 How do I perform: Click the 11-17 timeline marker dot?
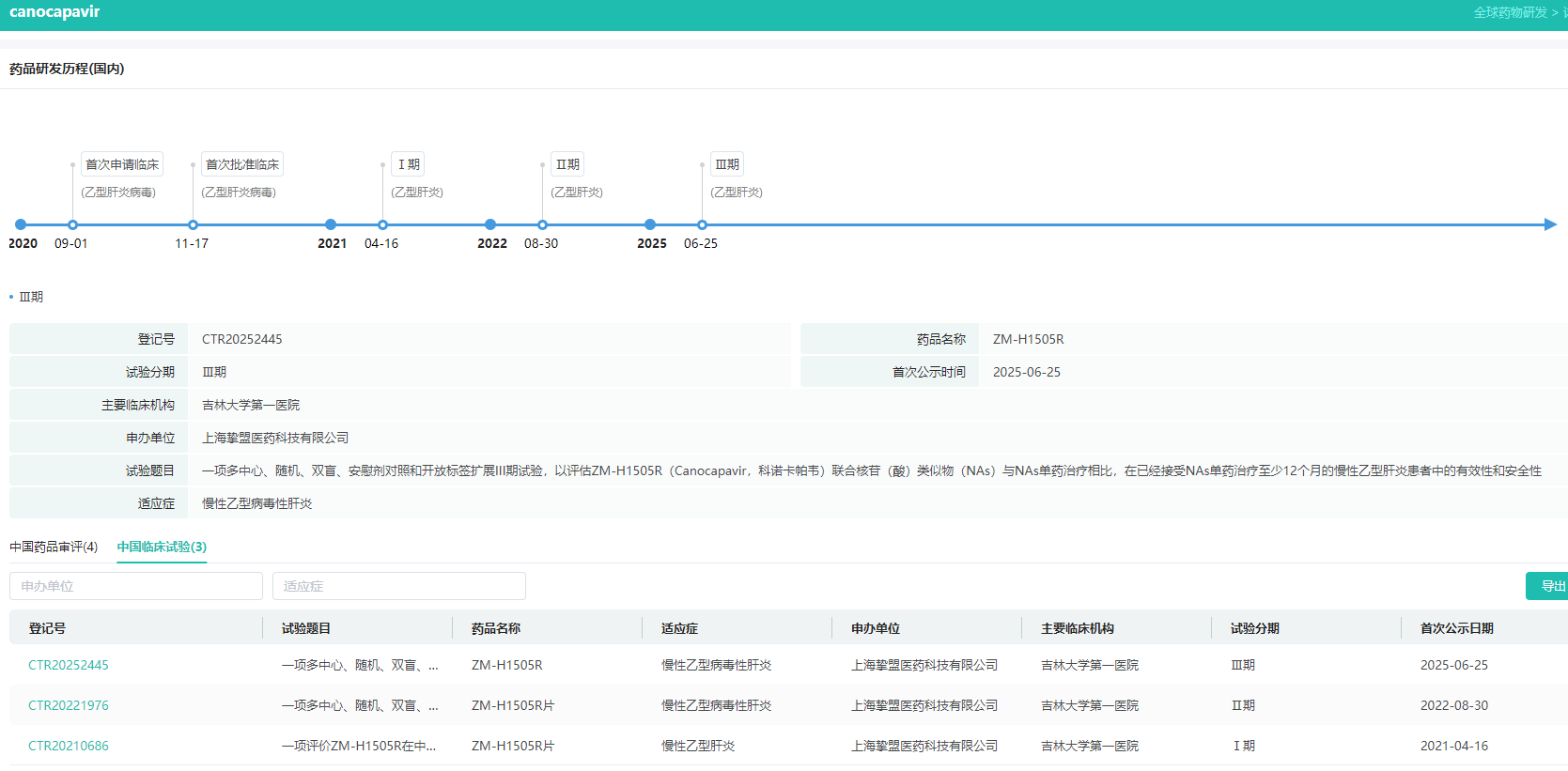193,224
